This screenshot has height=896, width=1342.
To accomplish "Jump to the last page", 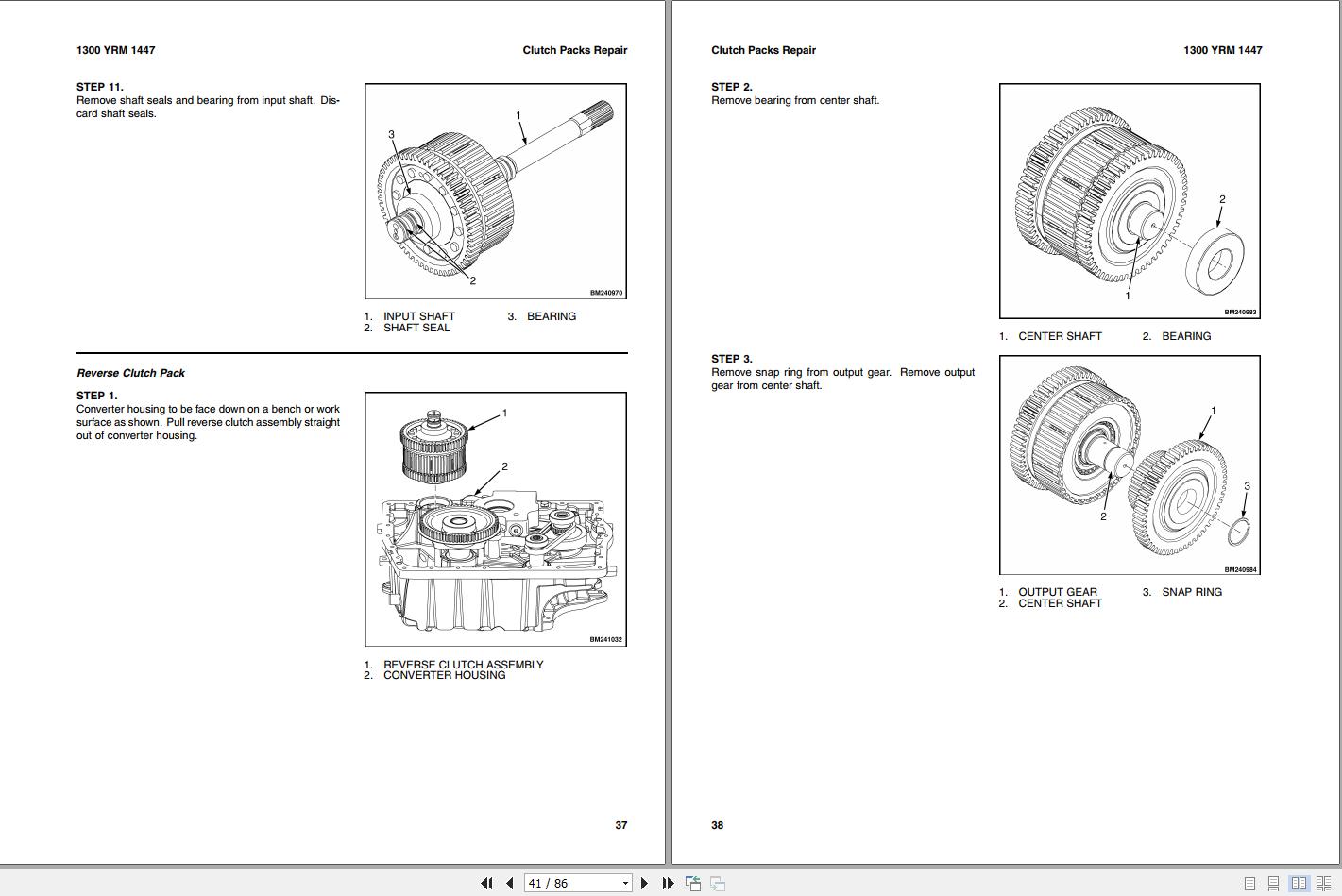I will [x=668, y=884].
